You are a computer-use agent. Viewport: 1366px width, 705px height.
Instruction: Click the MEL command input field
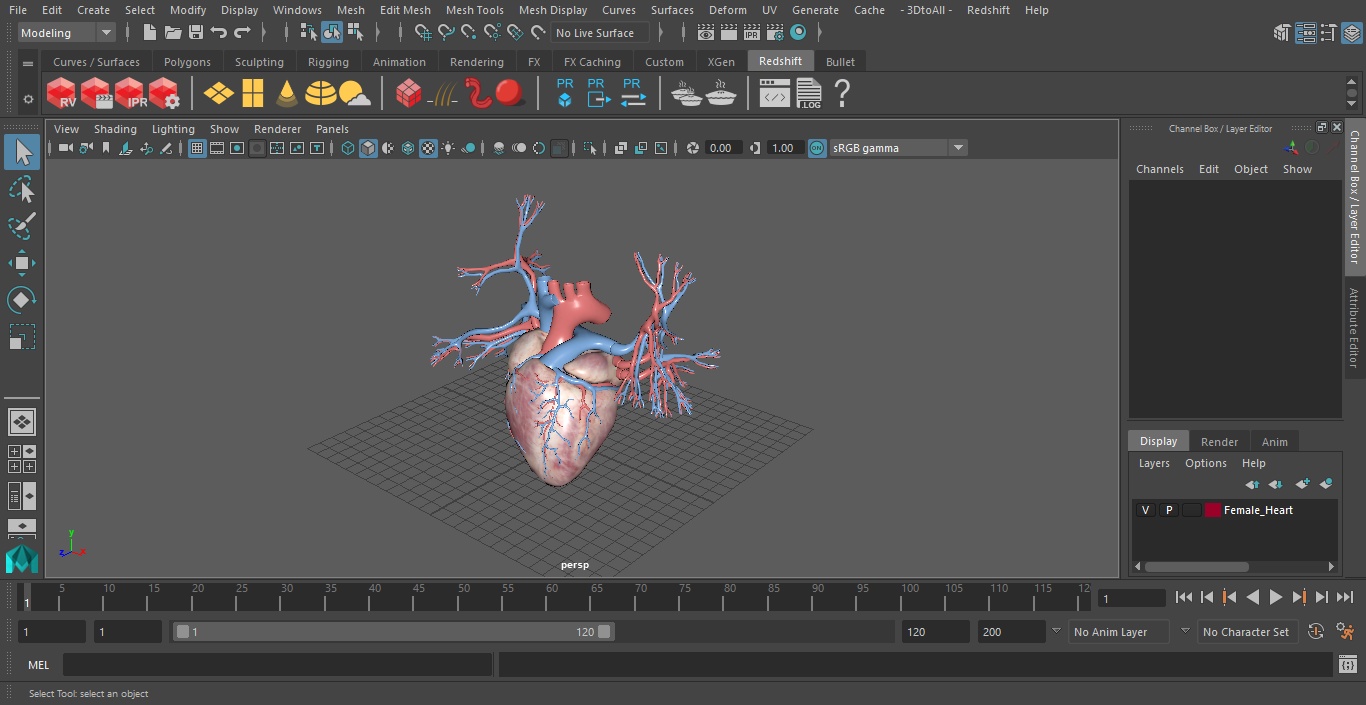coord(277,665)
